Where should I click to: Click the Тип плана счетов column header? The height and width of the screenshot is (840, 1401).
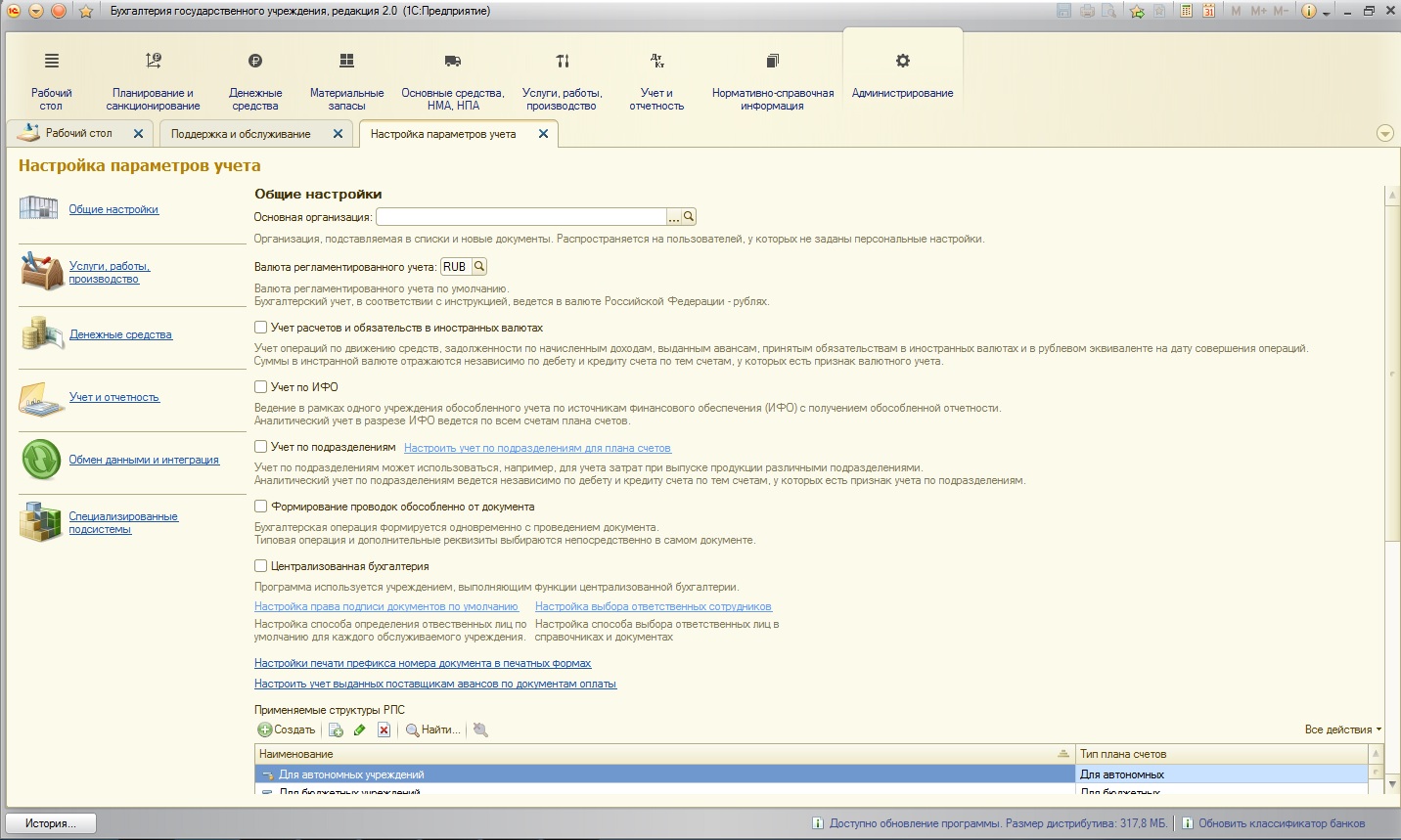tap(1222, 754)
